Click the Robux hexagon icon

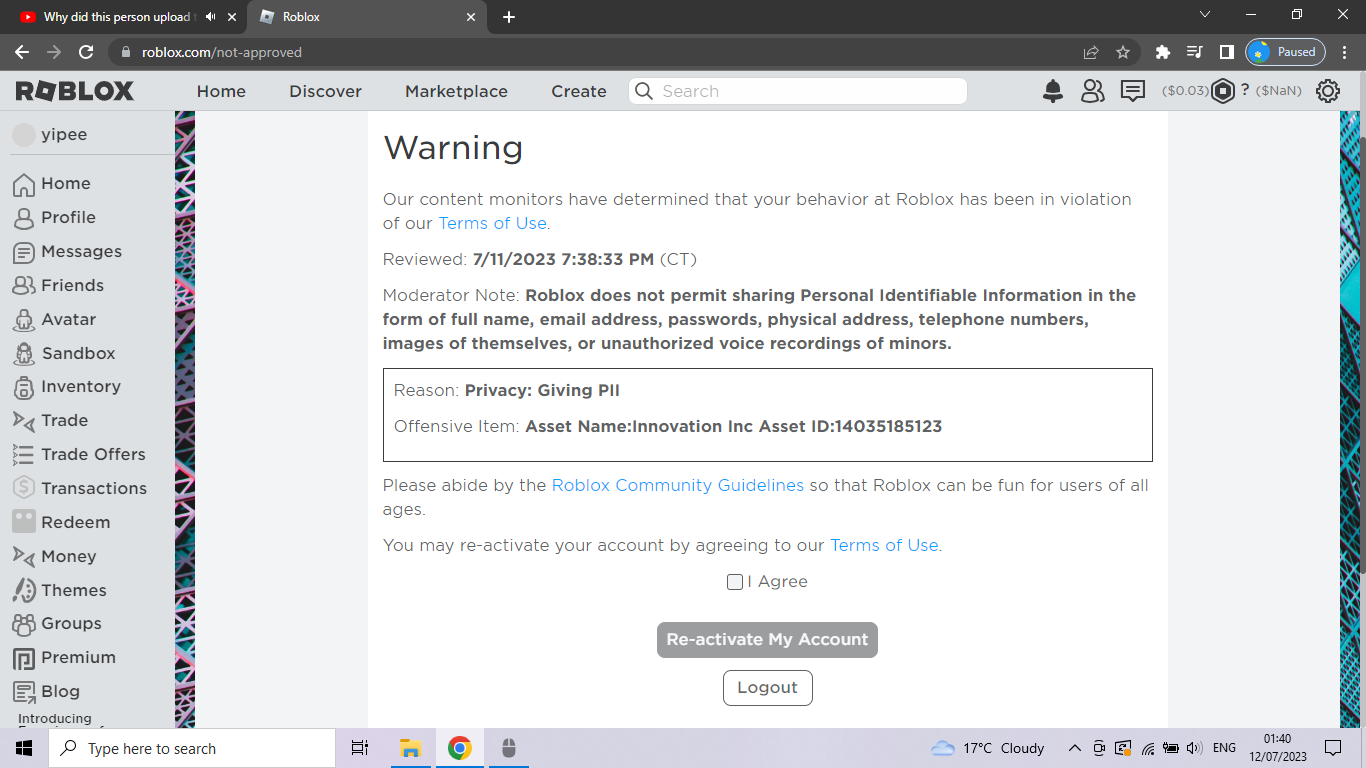pos(1224,91)
